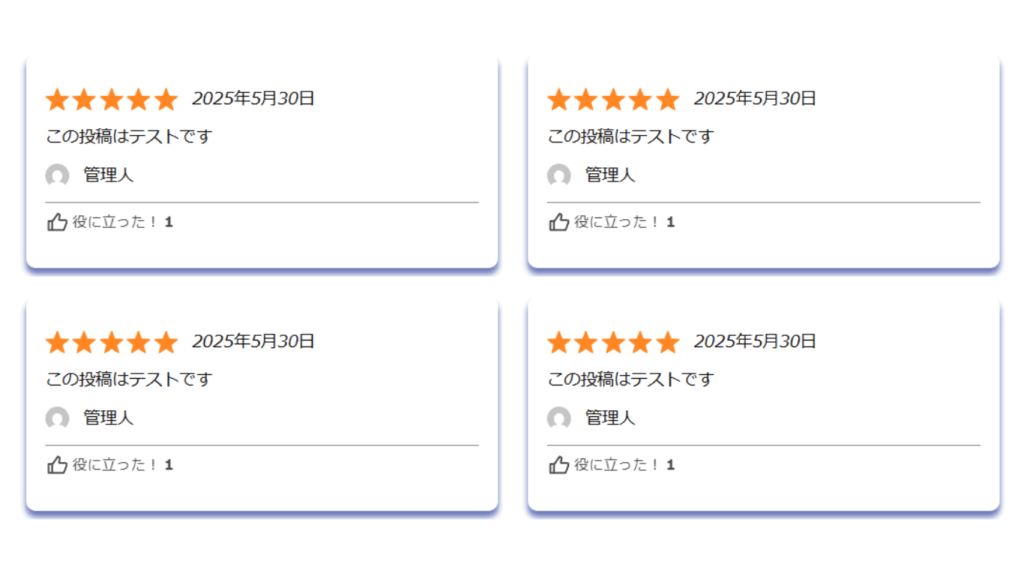Screen dimensions: 1024x576
Task: Click the fifth star in top-left card rating
Action: point(166,100)
